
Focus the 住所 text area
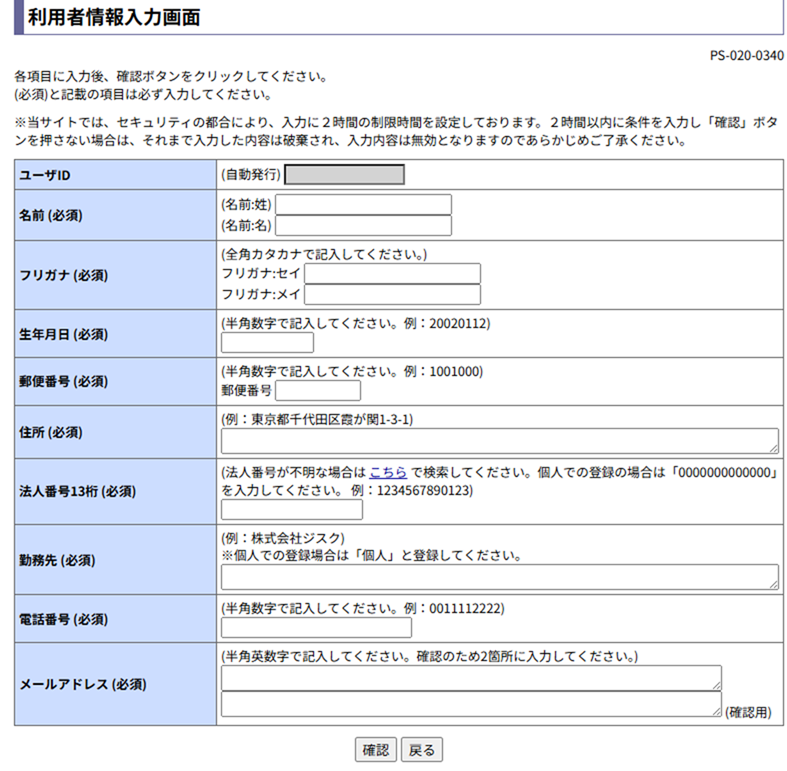coord(499,441)
